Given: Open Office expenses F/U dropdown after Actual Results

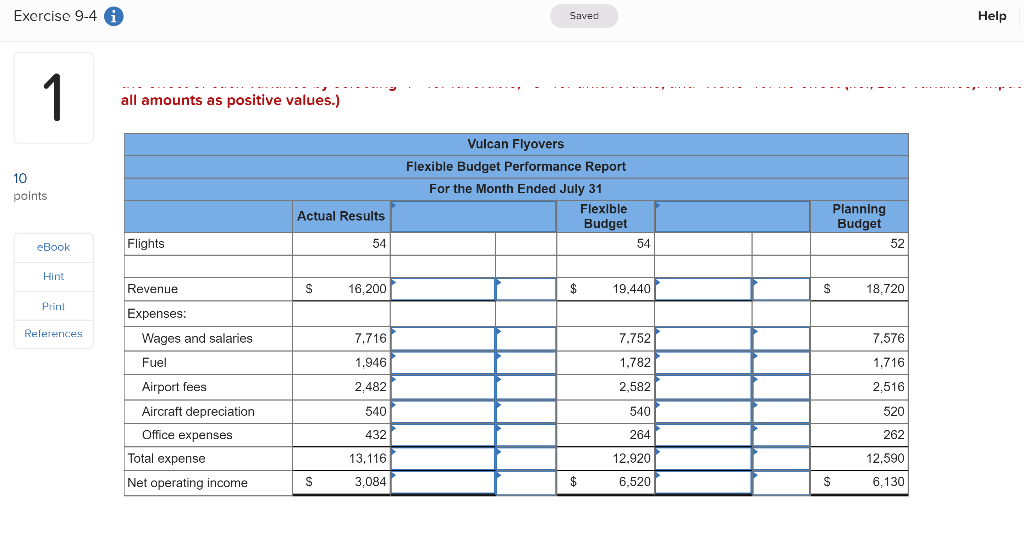Looking at the screenshot, I should click(x=526, y=435).
